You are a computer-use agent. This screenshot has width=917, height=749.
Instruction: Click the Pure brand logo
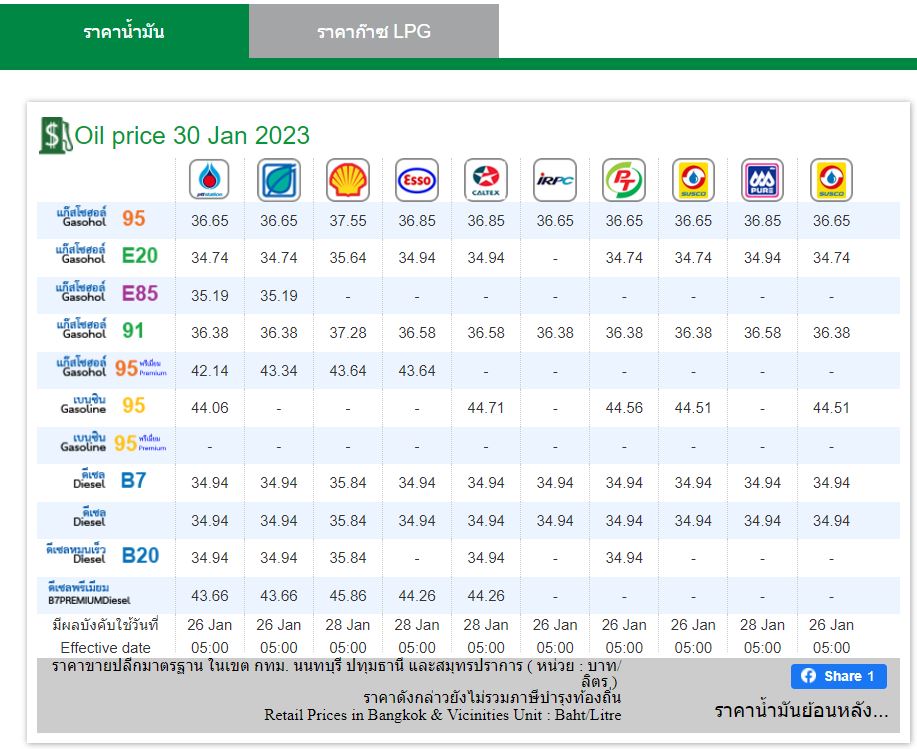coord(762,180)
